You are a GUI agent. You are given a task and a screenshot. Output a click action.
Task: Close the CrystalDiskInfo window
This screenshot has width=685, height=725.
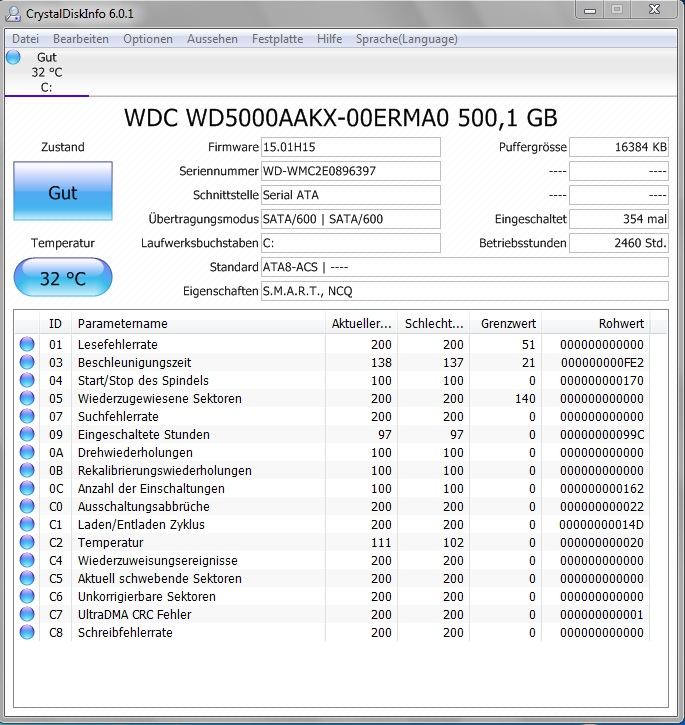tap(654, 10)
